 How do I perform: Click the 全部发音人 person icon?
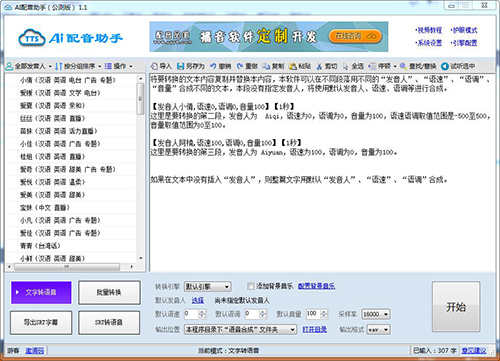tap(9, 66)
